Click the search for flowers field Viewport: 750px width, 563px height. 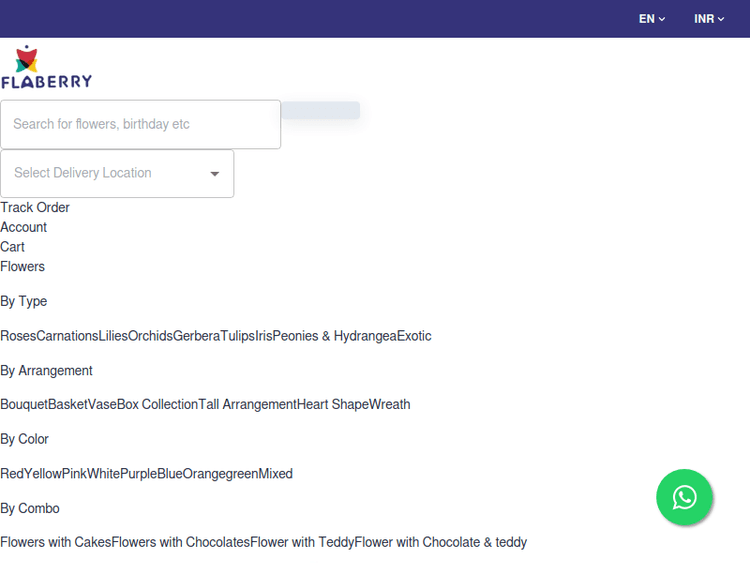point(140,124)
